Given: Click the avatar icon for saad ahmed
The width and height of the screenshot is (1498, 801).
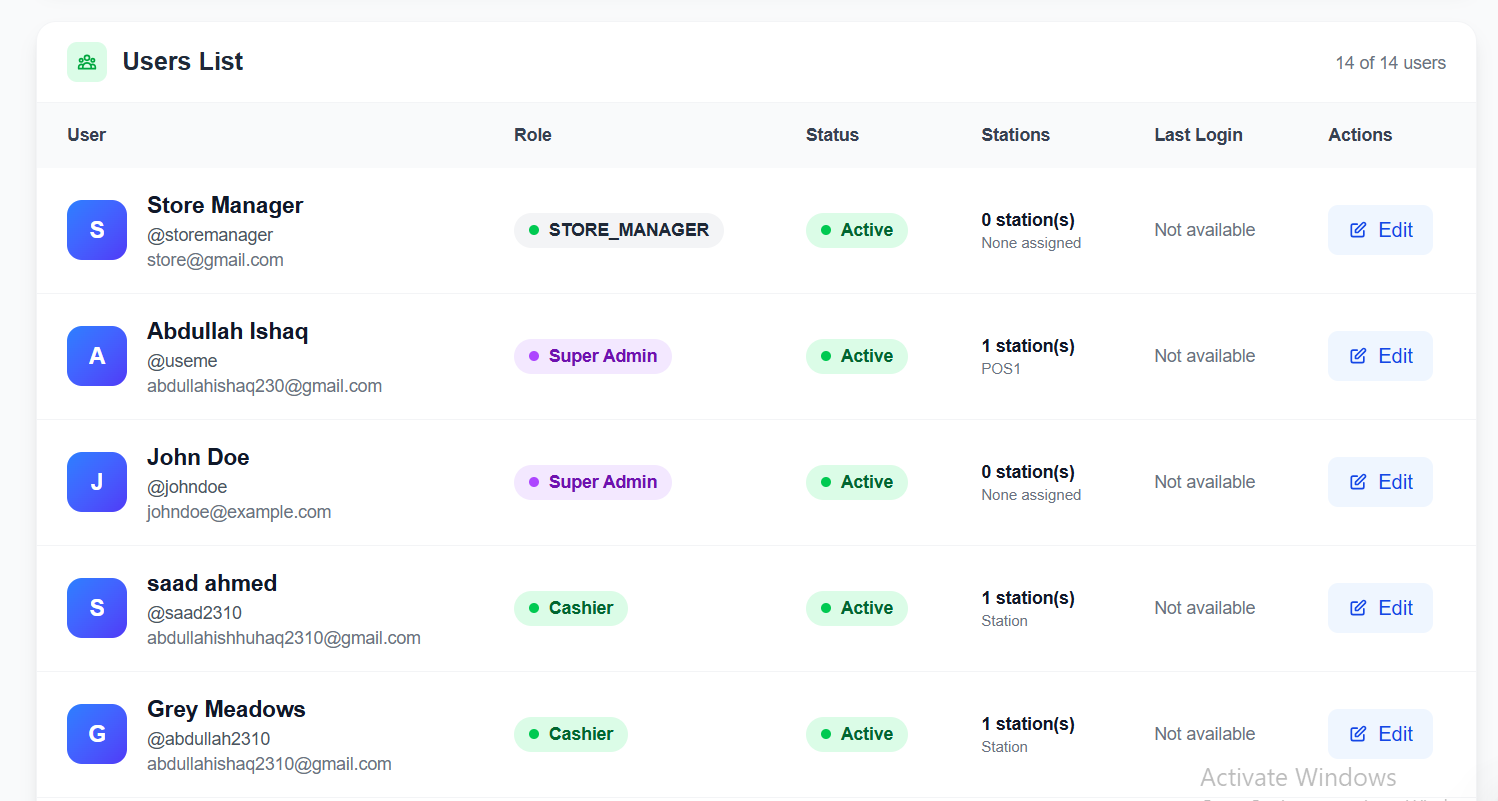Looking at the screenshot, I should [96, 608].
